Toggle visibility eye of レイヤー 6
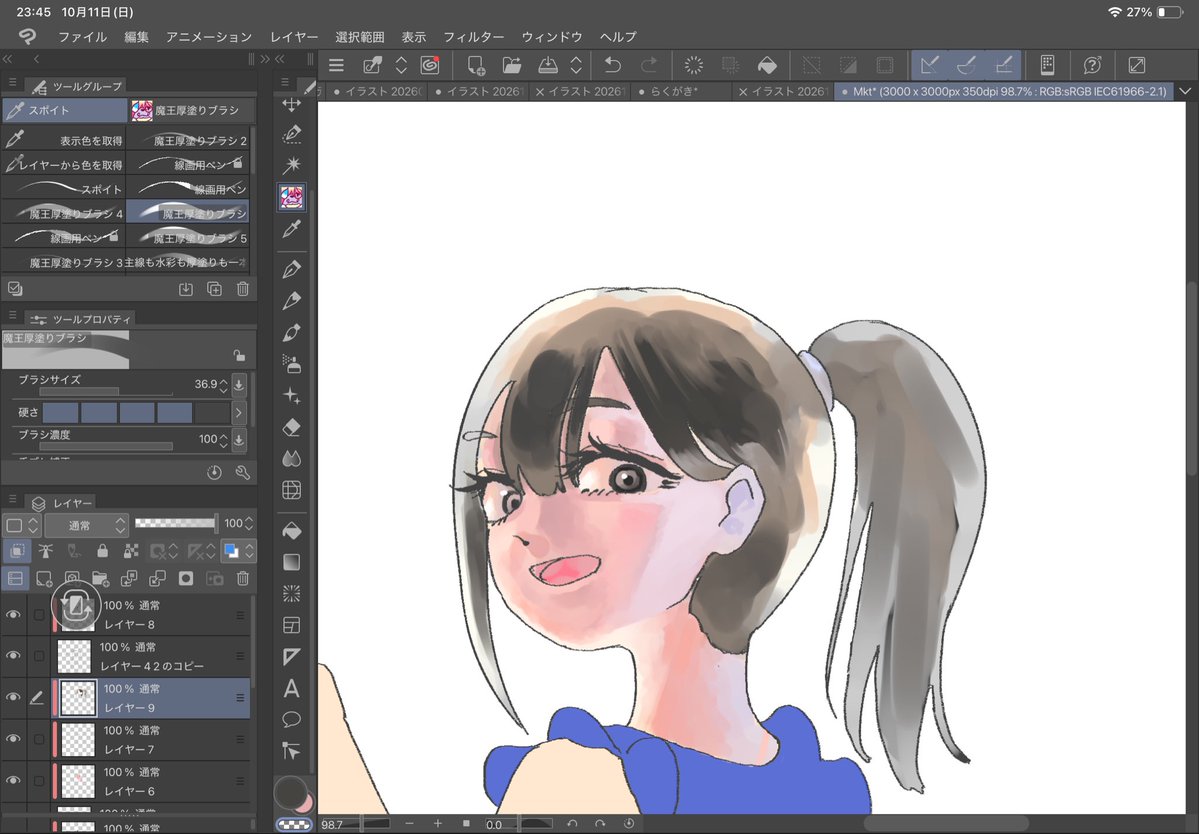This screenshot has height=834, width=1199. pyautogui.click(x=13, y=780)
